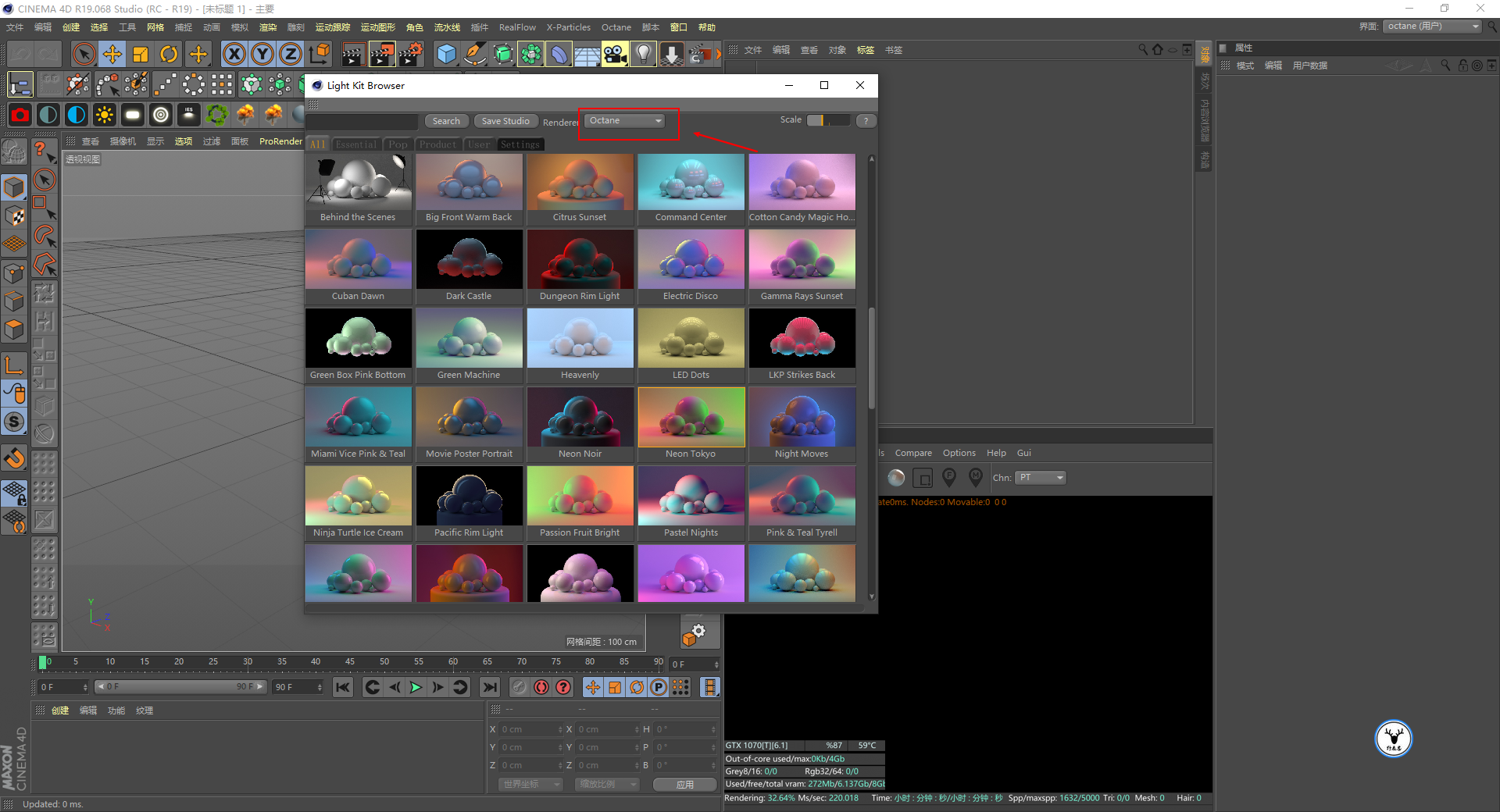Switch to Edges mode in left sidebar

coord(15,301)
